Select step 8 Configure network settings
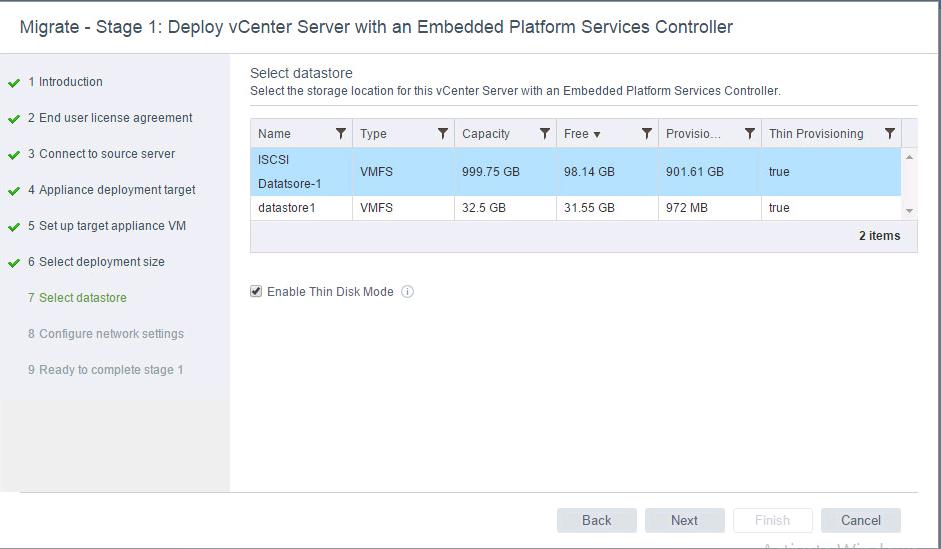Image resolution: width=941 pixels, height=549 pixels. click(x=106, y=334)
